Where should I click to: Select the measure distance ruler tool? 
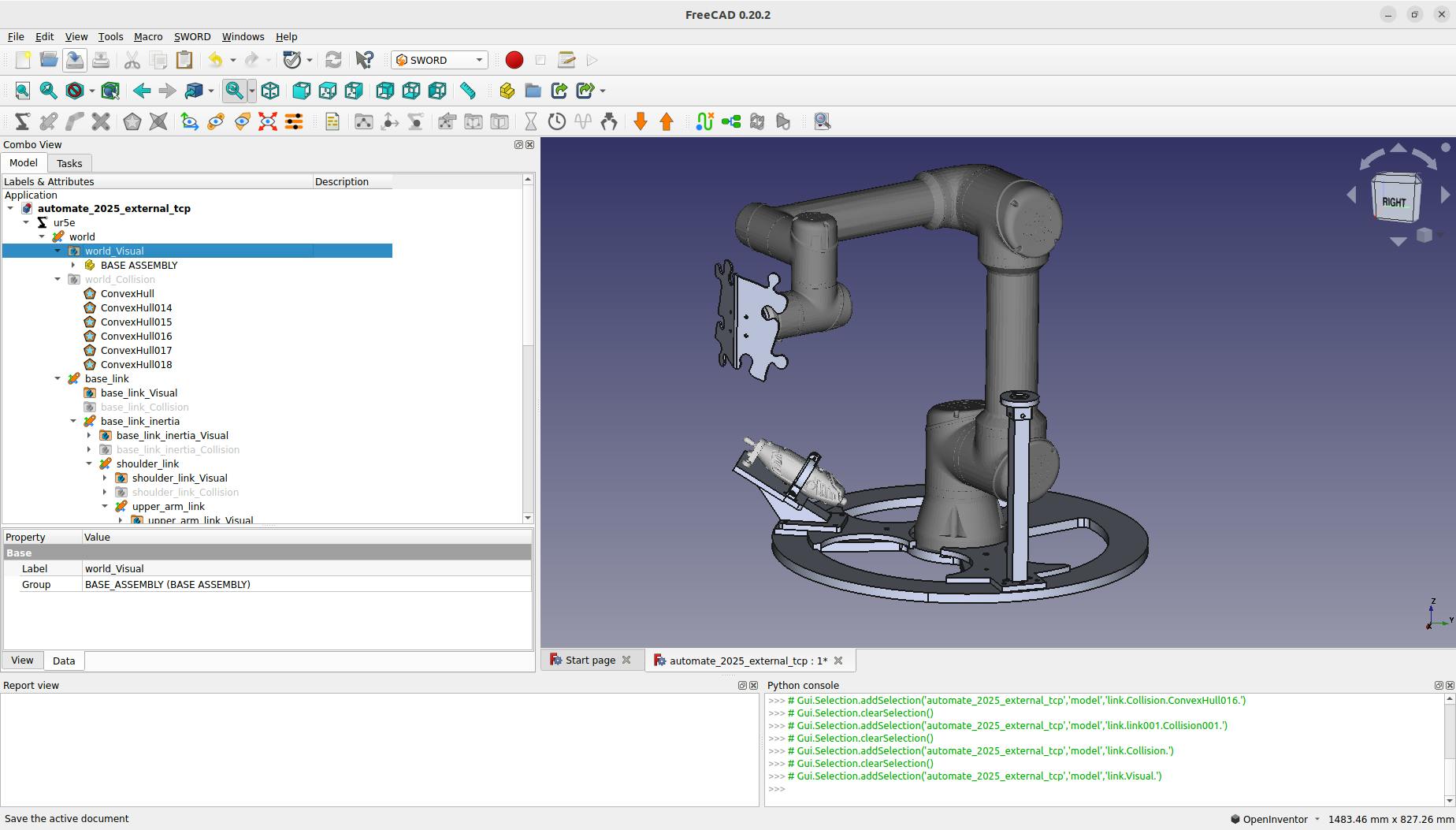coord(466,91)
